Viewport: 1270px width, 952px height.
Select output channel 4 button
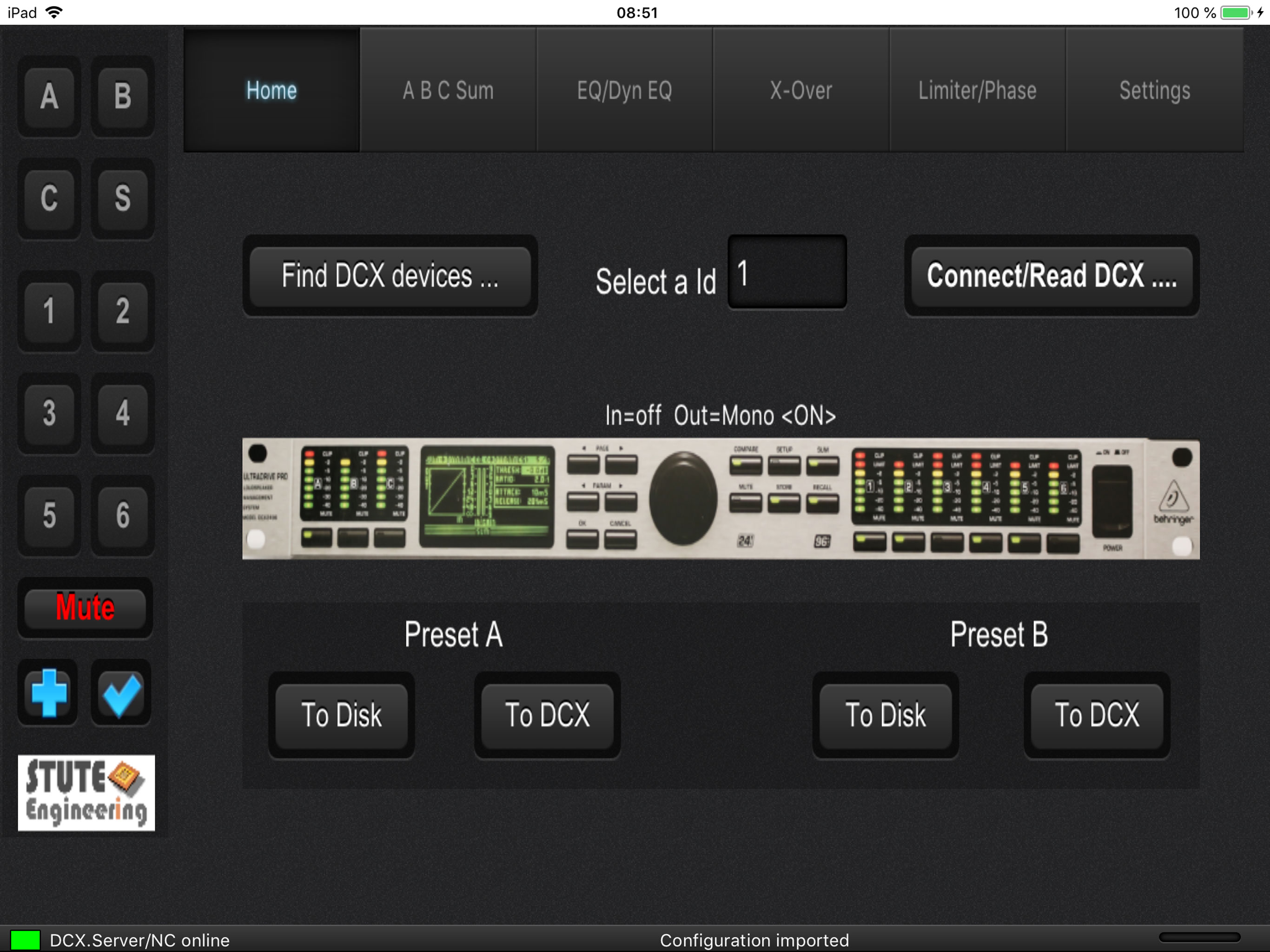(x=122, y=413)
